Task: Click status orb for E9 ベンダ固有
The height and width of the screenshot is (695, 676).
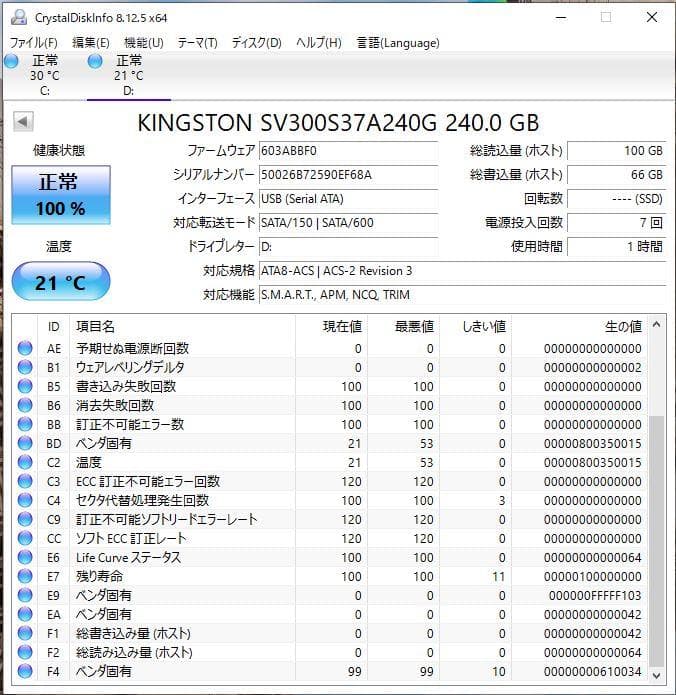Action: pyautogui.click(x=25, y=595)
